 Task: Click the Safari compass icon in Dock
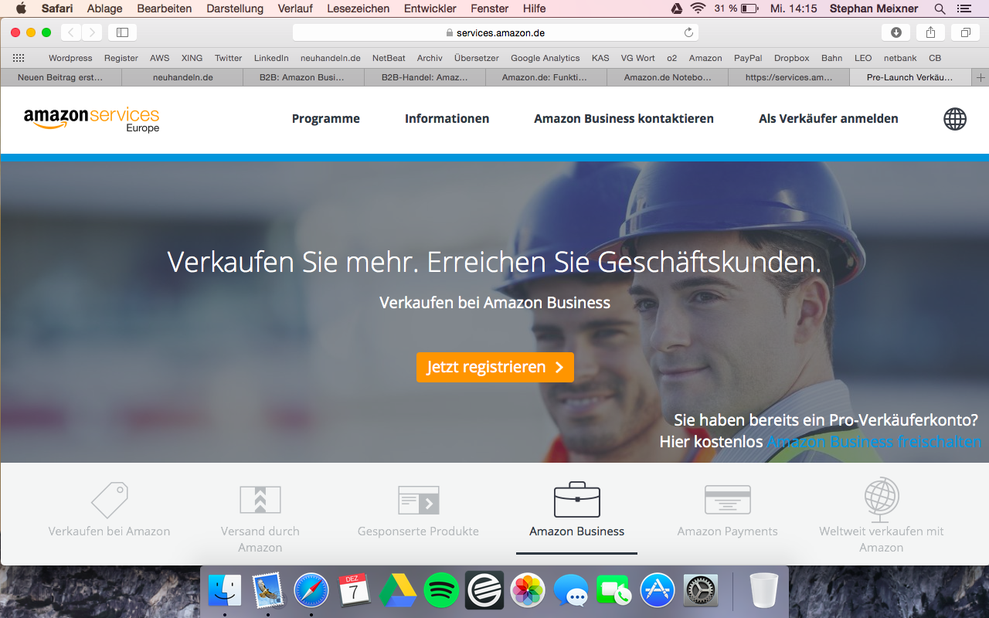coord(311,590)
